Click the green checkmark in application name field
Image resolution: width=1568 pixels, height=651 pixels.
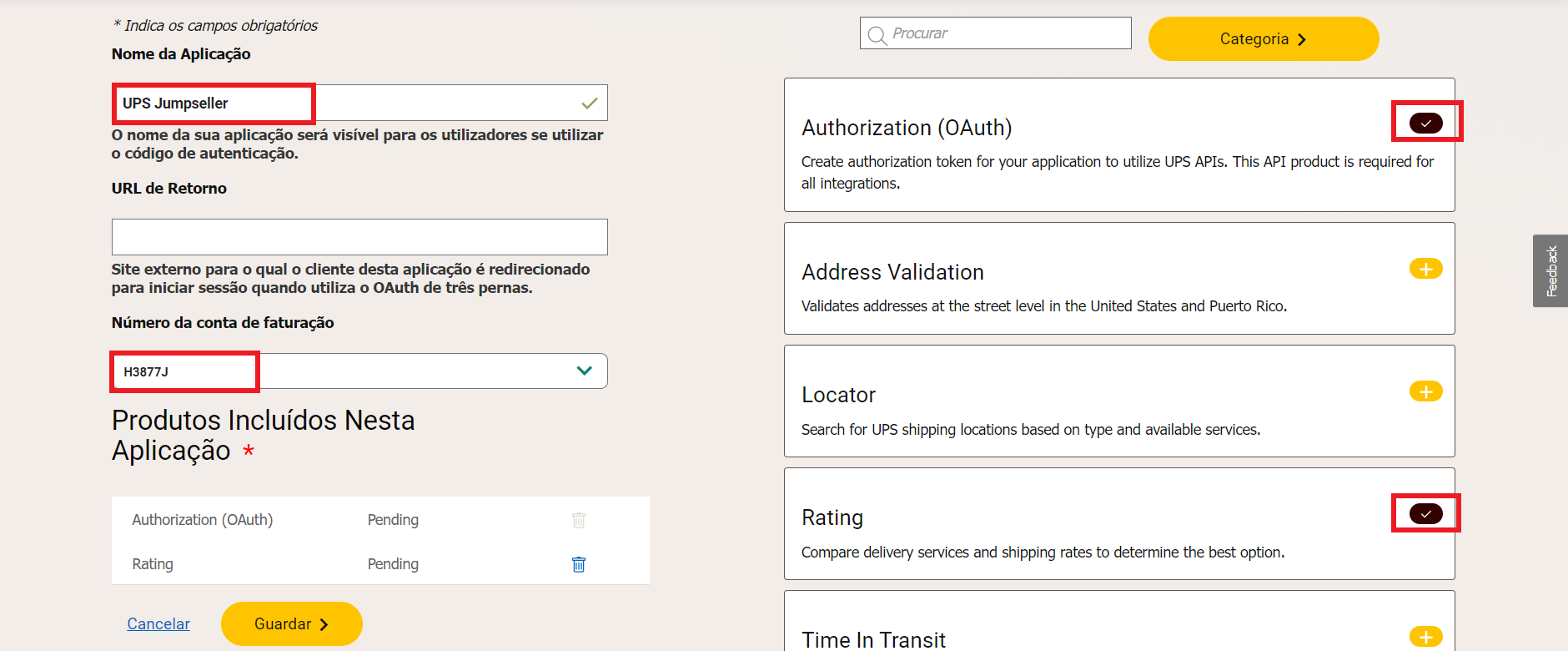pos(589,103)
